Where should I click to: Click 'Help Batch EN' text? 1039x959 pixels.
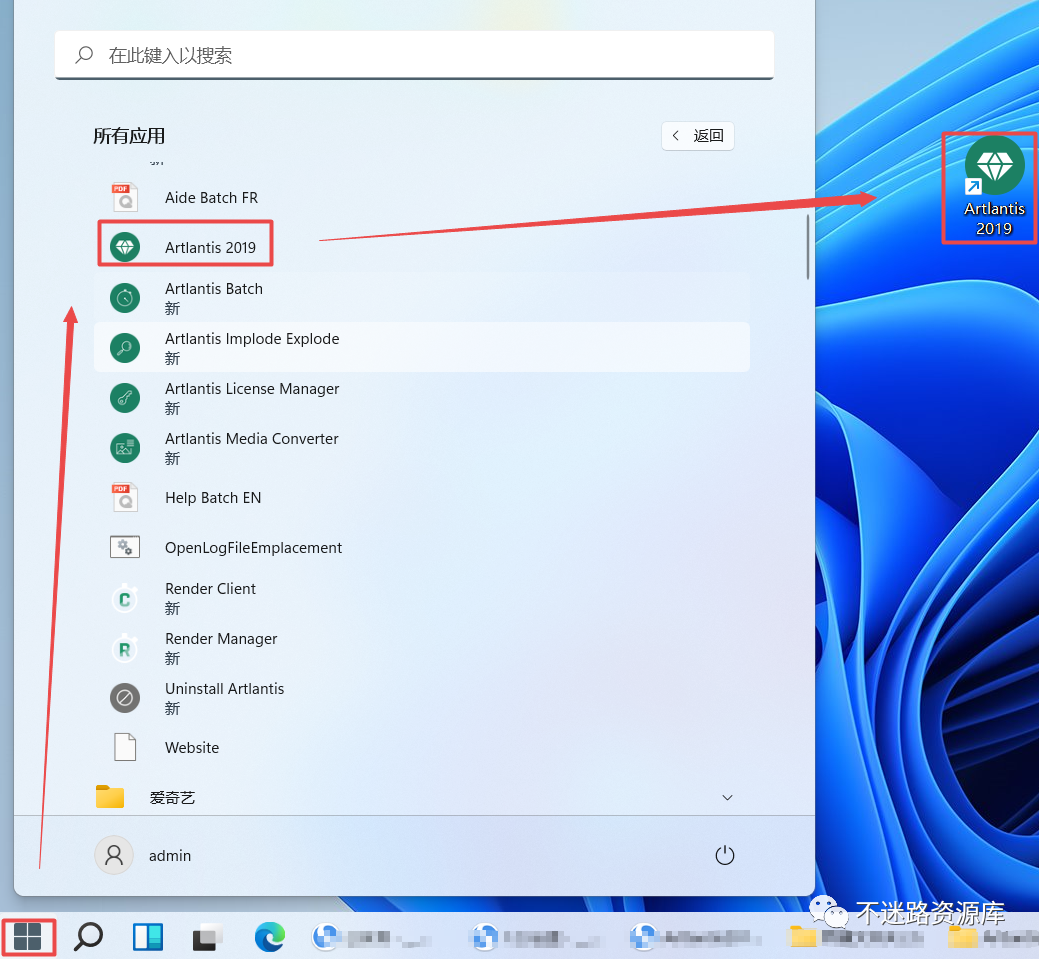213,498
